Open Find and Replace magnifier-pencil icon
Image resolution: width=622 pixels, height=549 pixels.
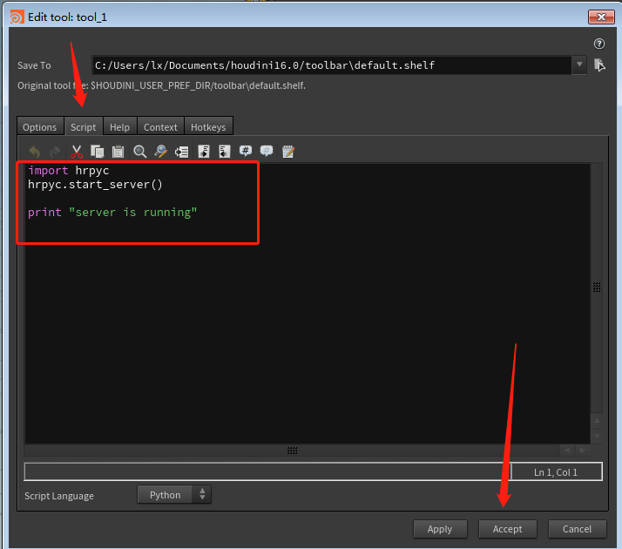point(161,152)
